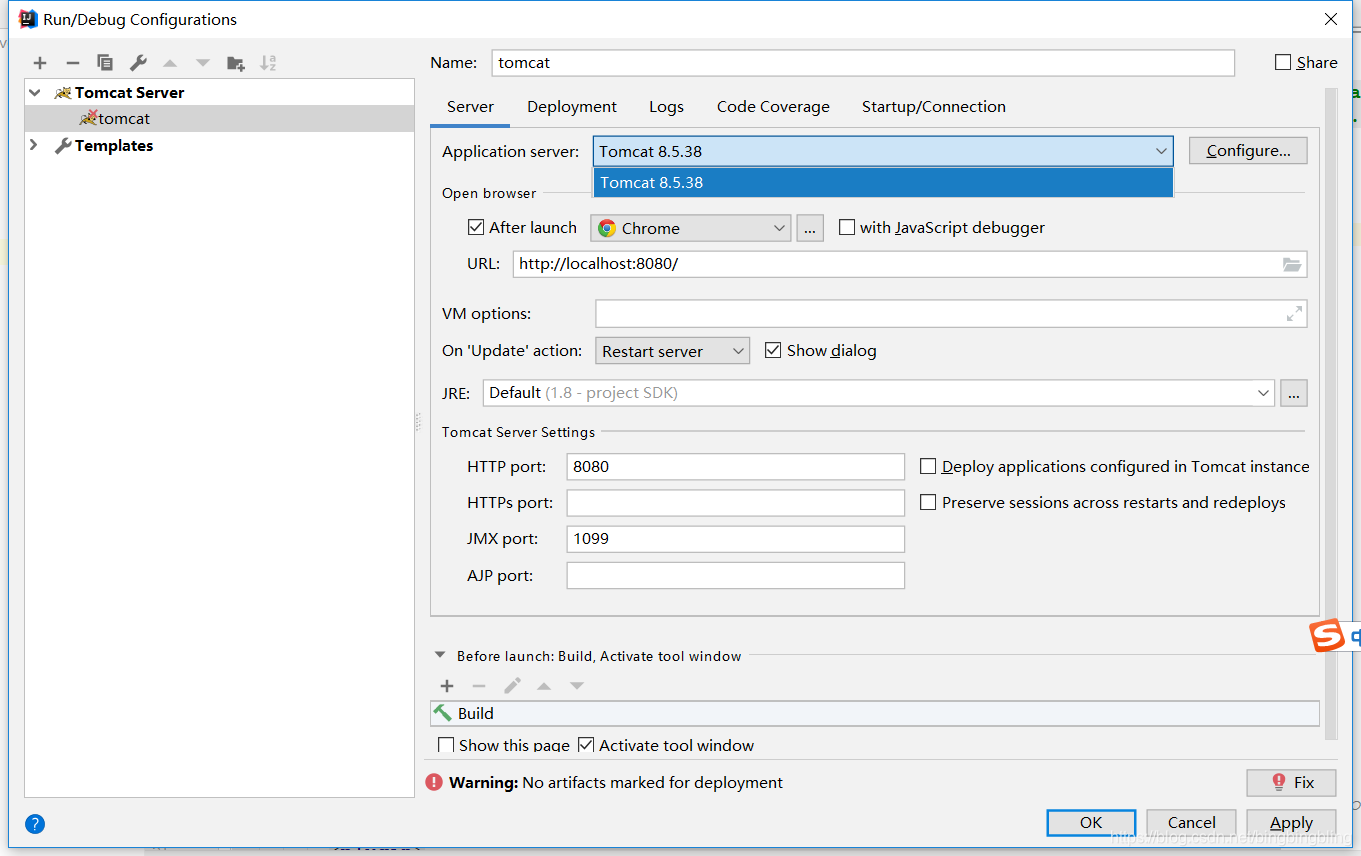The image size is (1361, 856).
Task: Open the browse folder icon in URL field
Action: (x=1292, y=265)
